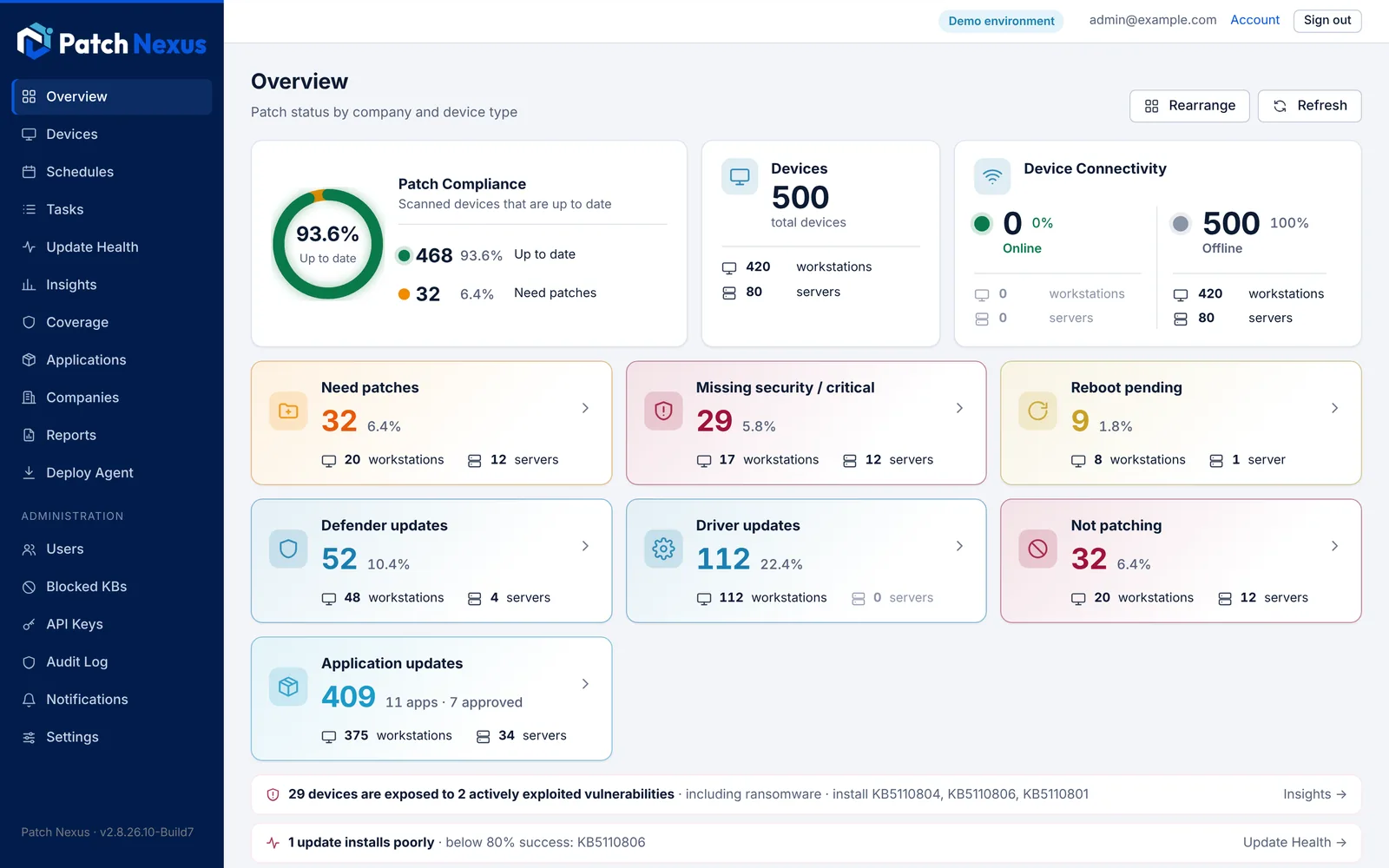
Task: Click the reboot arrow icon on Reboot pending card
Action: click(x=1037, y=411)
